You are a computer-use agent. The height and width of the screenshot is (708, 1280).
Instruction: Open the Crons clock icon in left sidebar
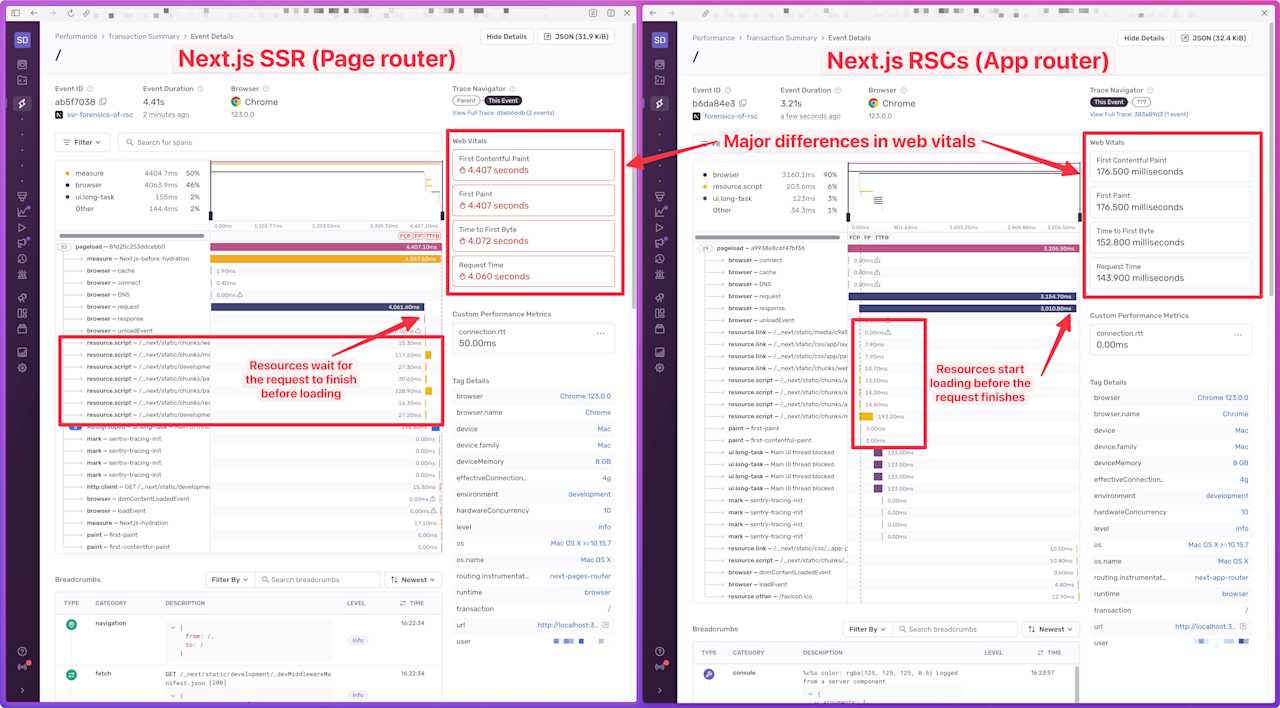pyautogui.click(x=22, y=258)
